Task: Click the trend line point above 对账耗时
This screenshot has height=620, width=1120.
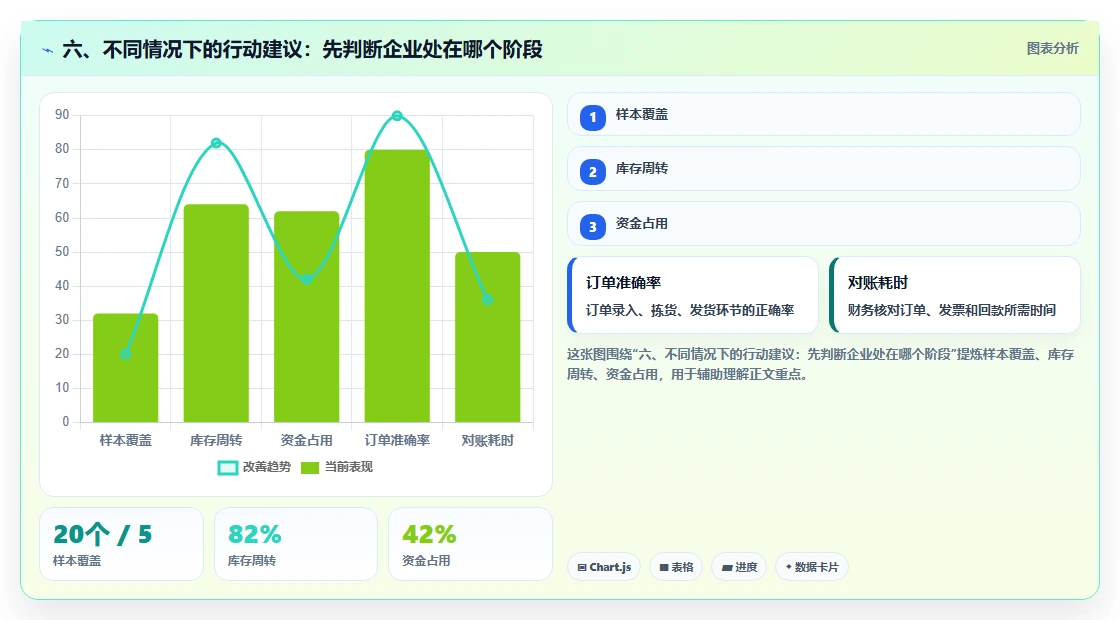Action: [488, 300]
